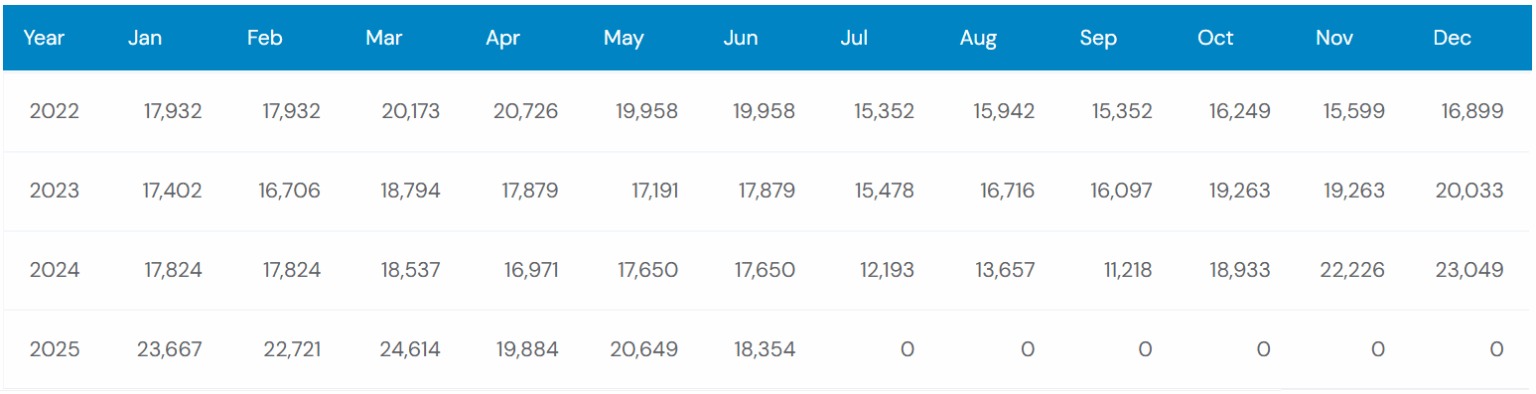1536x394 pixels.
Task: Click the 22,226 value in November 2024
Action: tap(1351, 270)
